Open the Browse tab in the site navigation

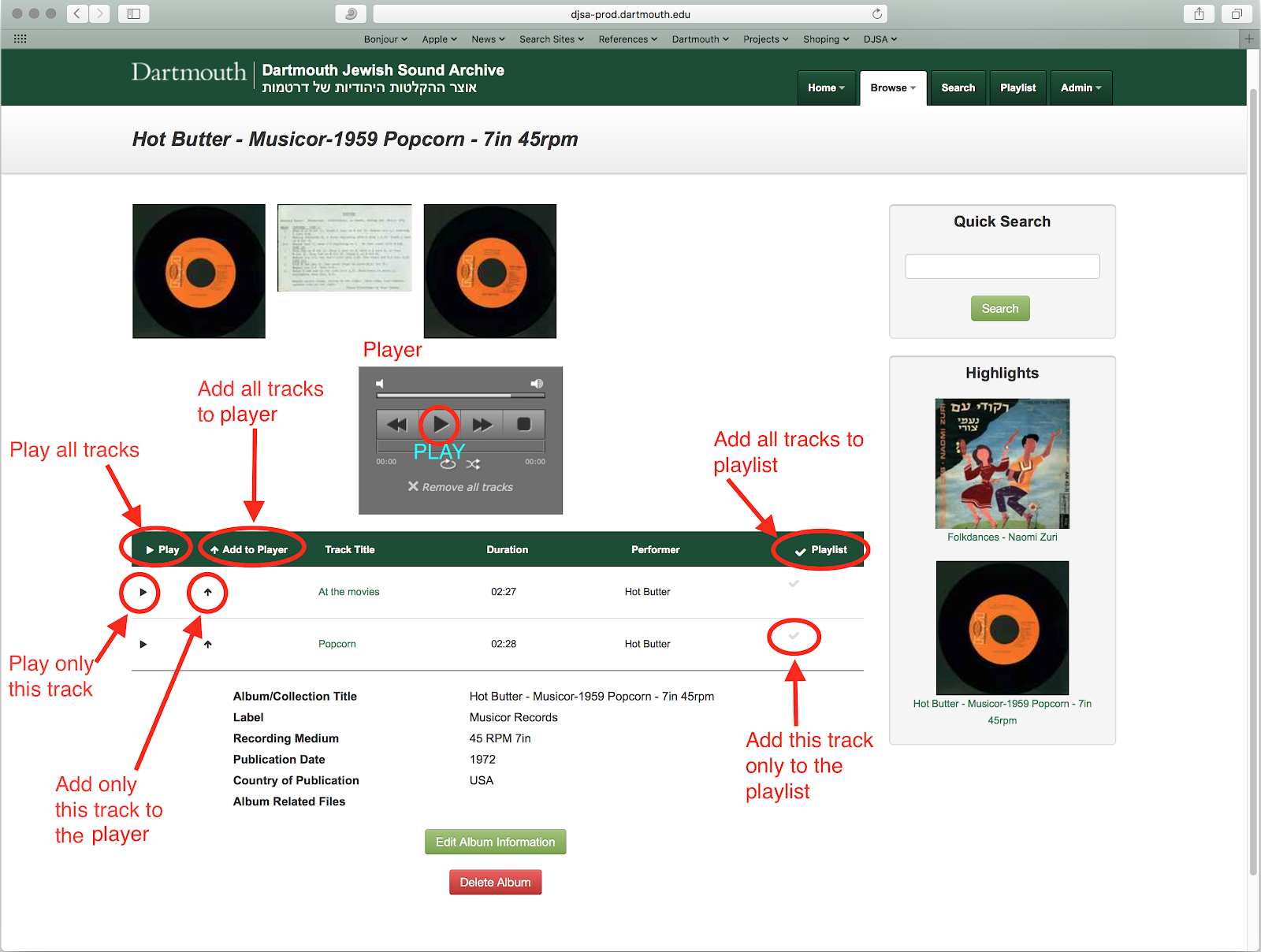pos(893,87)
